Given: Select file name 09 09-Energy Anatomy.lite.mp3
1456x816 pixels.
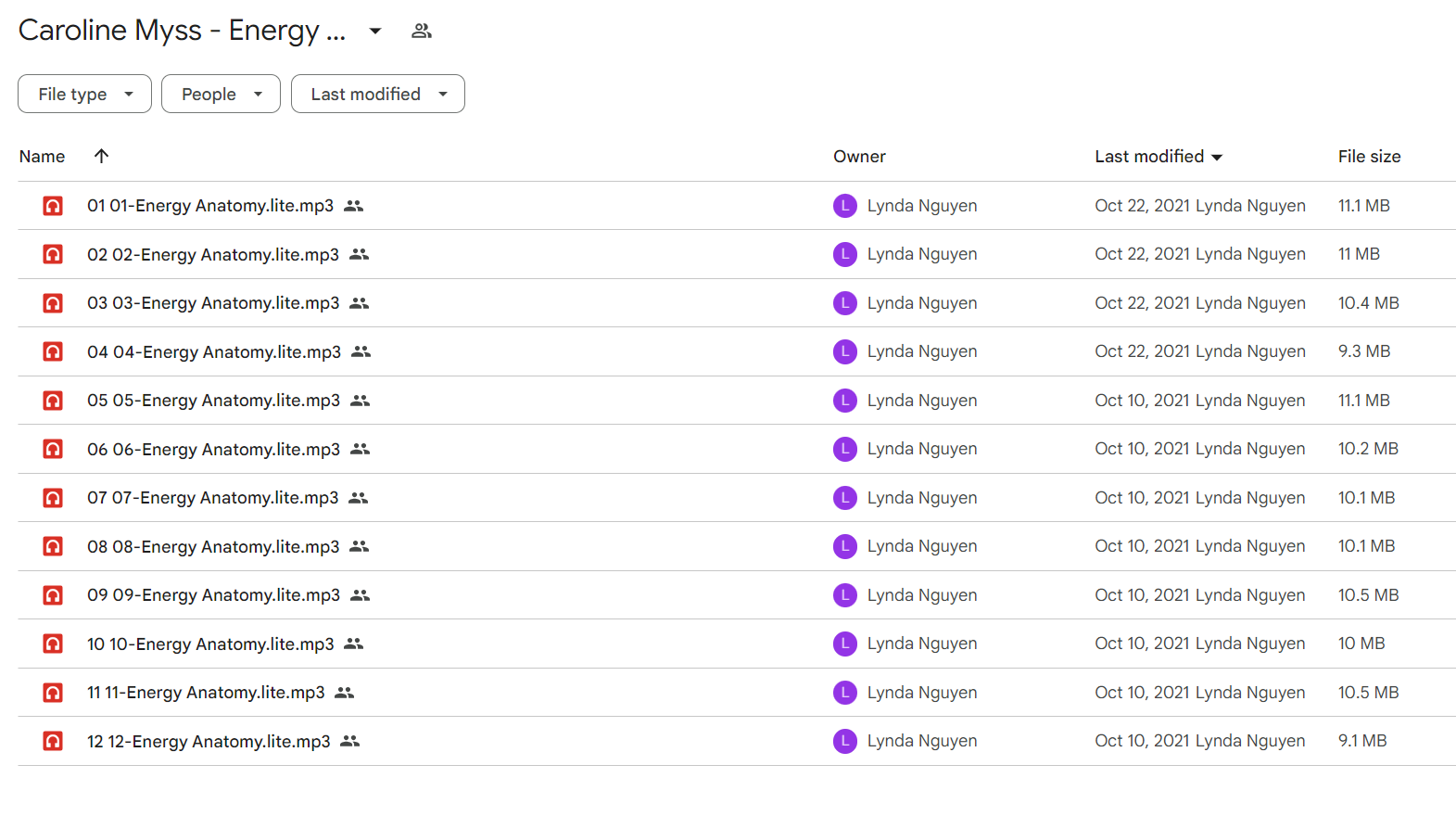Looking at the screenshot, I should pos(214,595).
